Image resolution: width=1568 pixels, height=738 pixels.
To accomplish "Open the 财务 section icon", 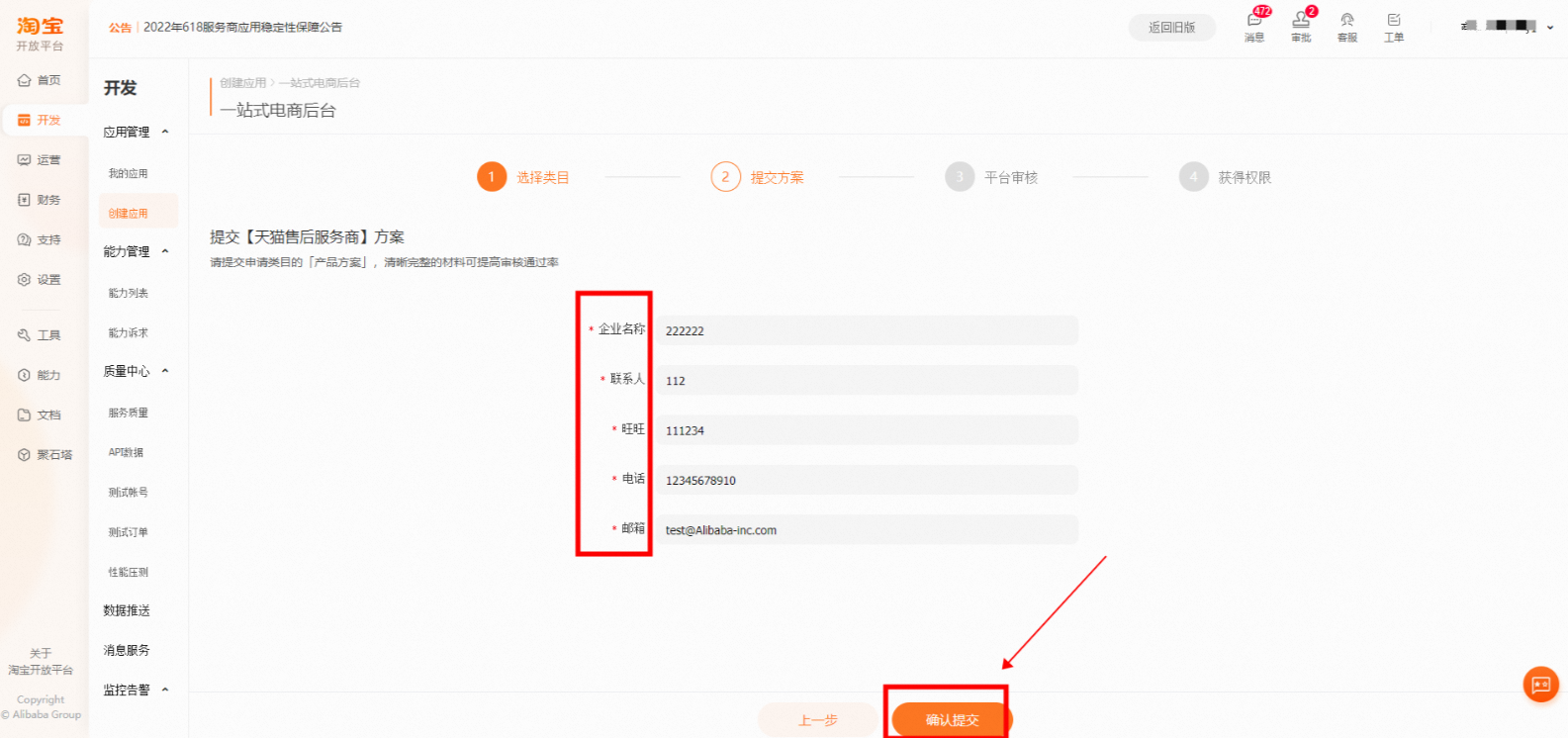I will click(x=24, y=200).
